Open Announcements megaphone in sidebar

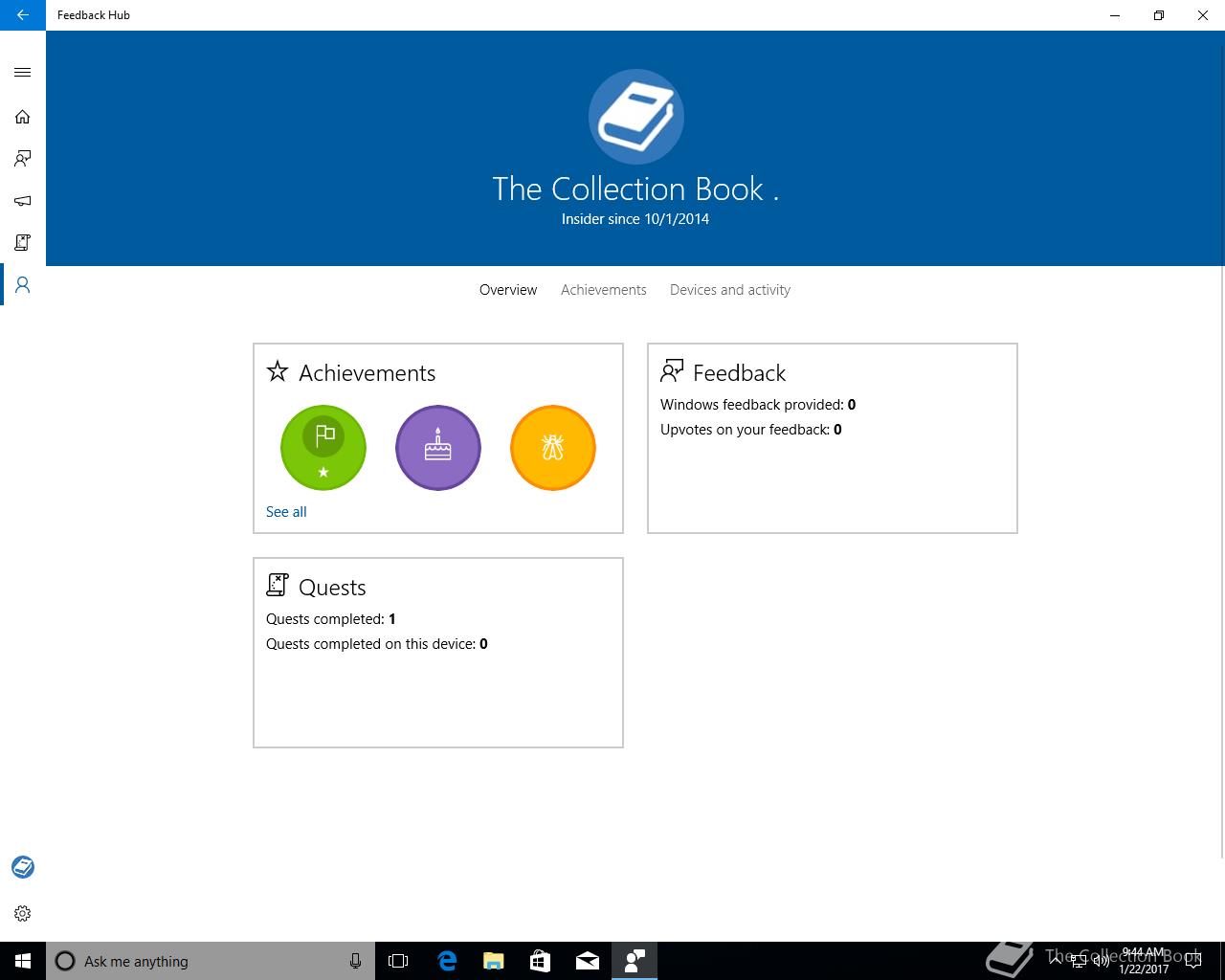(23, 201)
